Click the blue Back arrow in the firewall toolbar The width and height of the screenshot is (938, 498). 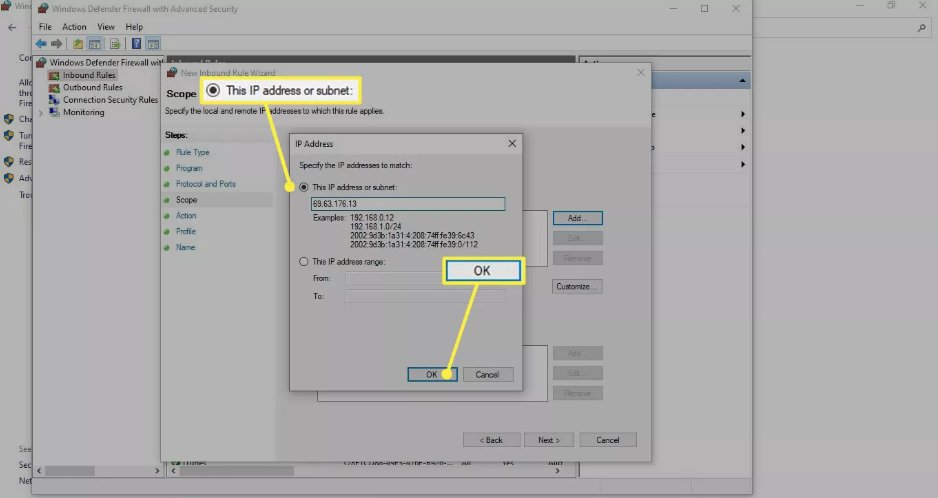41,44
